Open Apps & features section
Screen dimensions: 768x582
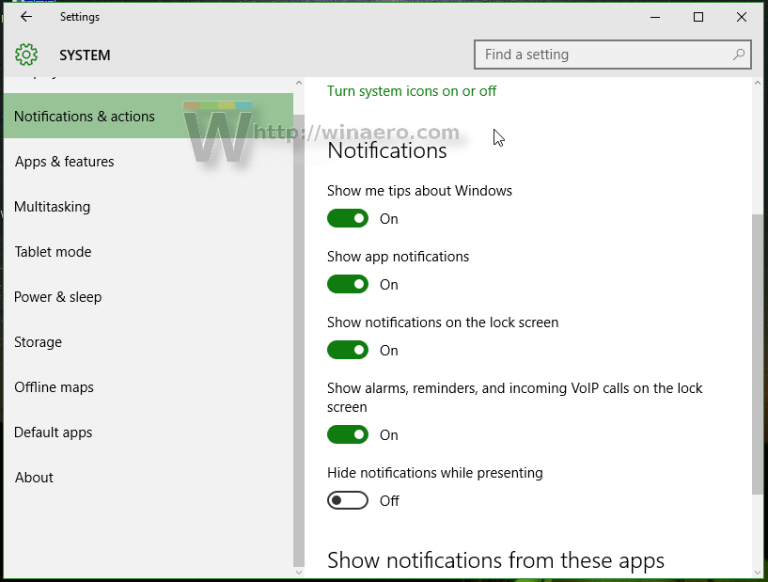(148, 162)
